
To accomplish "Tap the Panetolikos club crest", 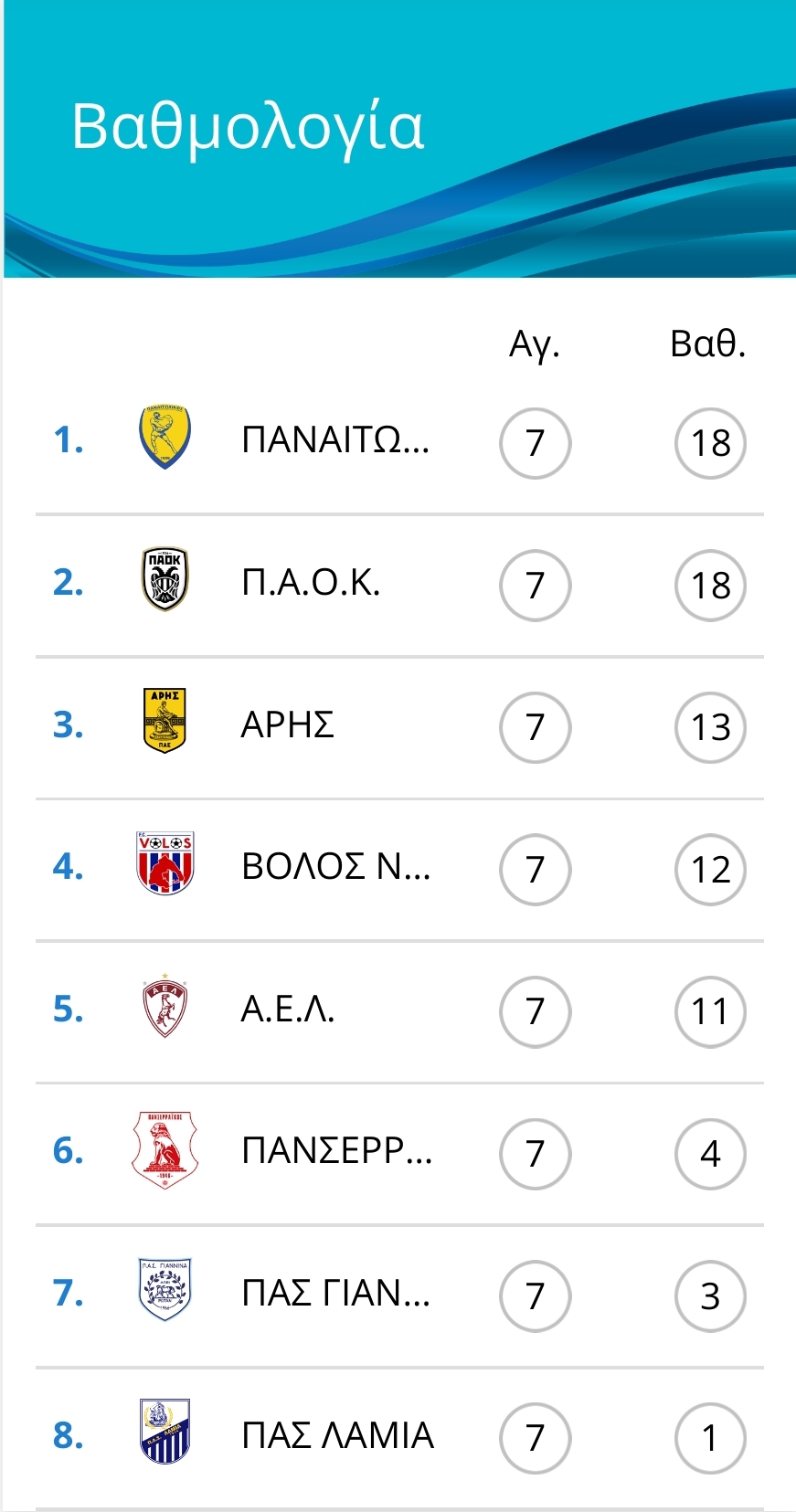I will [x=165, y=439].
